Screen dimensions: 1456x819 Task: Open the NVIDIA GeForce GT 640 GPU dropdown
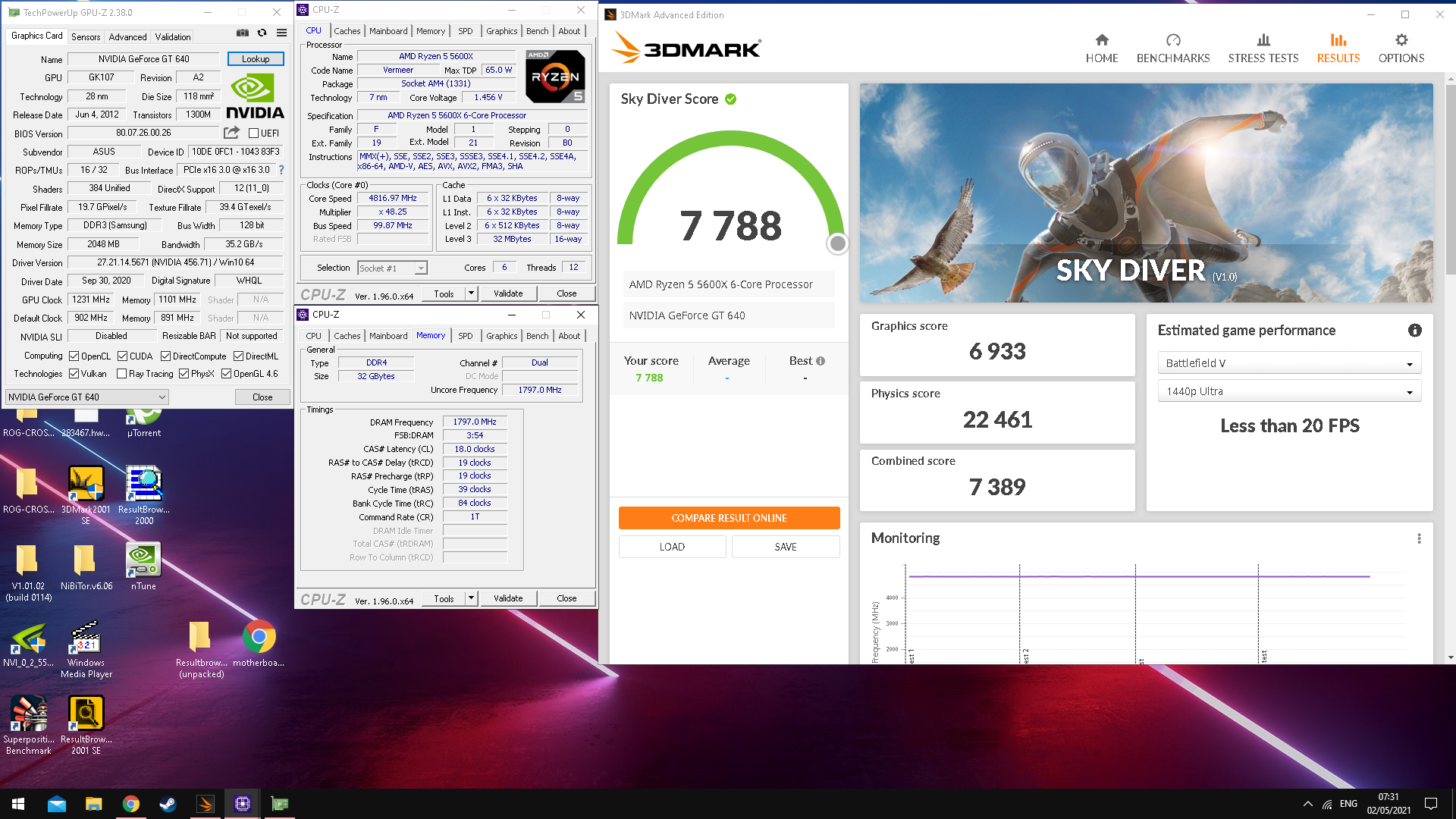click(x=87, y=397)
